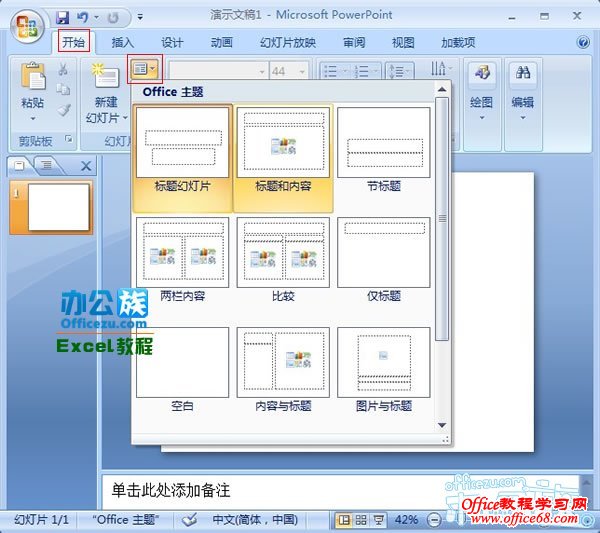
Task: Undo the last action
Action: pos(83,17)
